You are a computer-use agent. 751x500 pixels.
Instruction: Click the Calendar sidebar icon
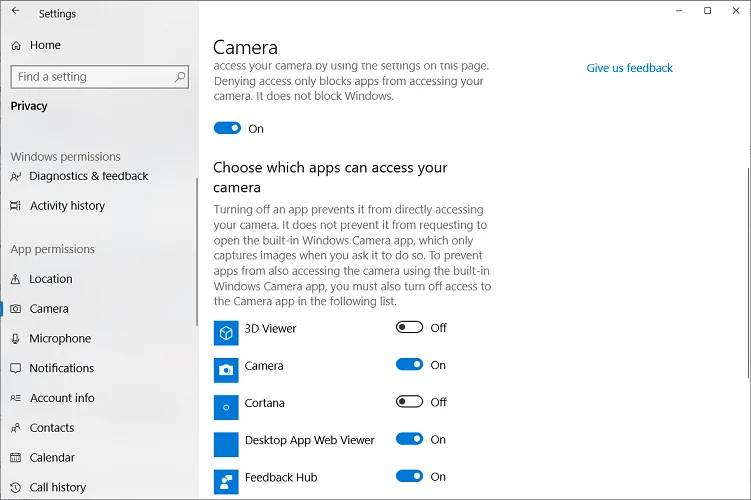pyautogui.click(x=16, y=457)
